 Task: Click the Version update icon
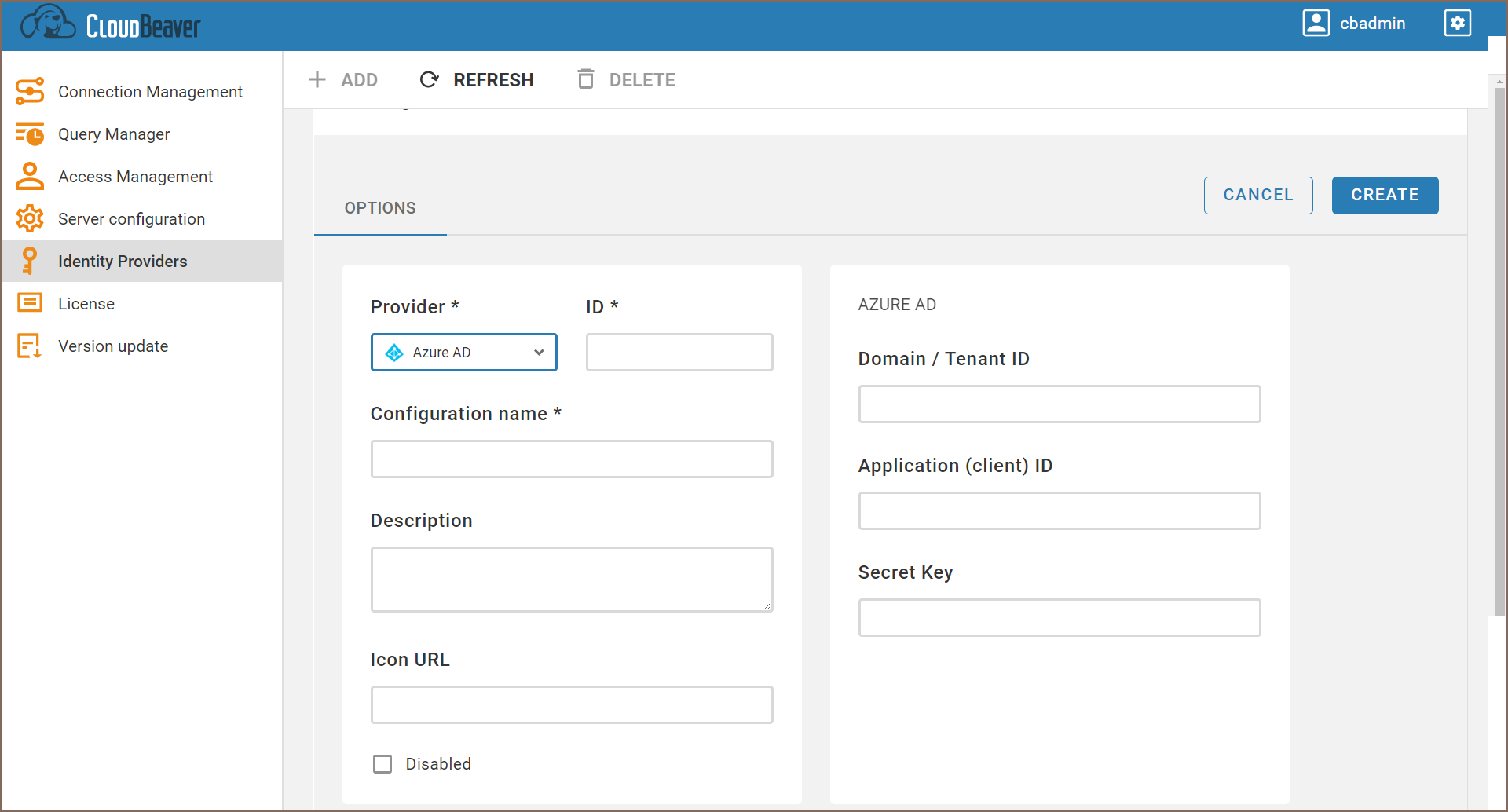click(x=30, y=346)
